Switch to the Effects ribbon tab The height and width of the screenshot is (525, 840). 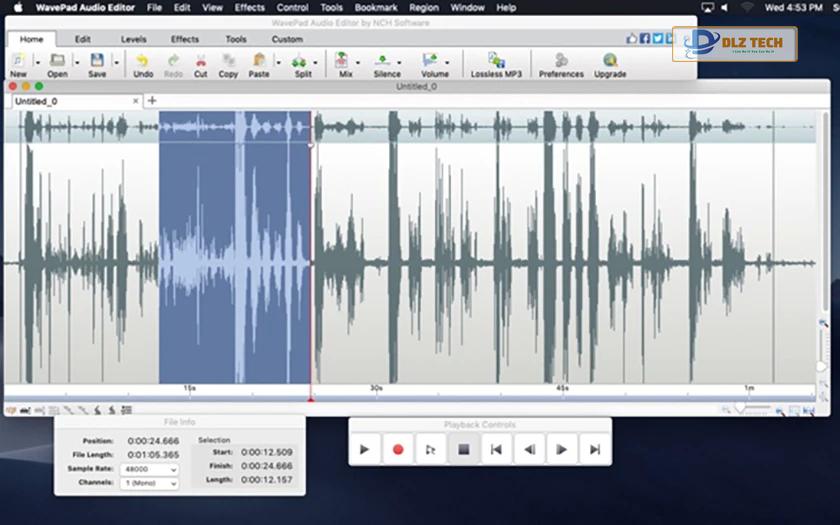tap(185, 39)
